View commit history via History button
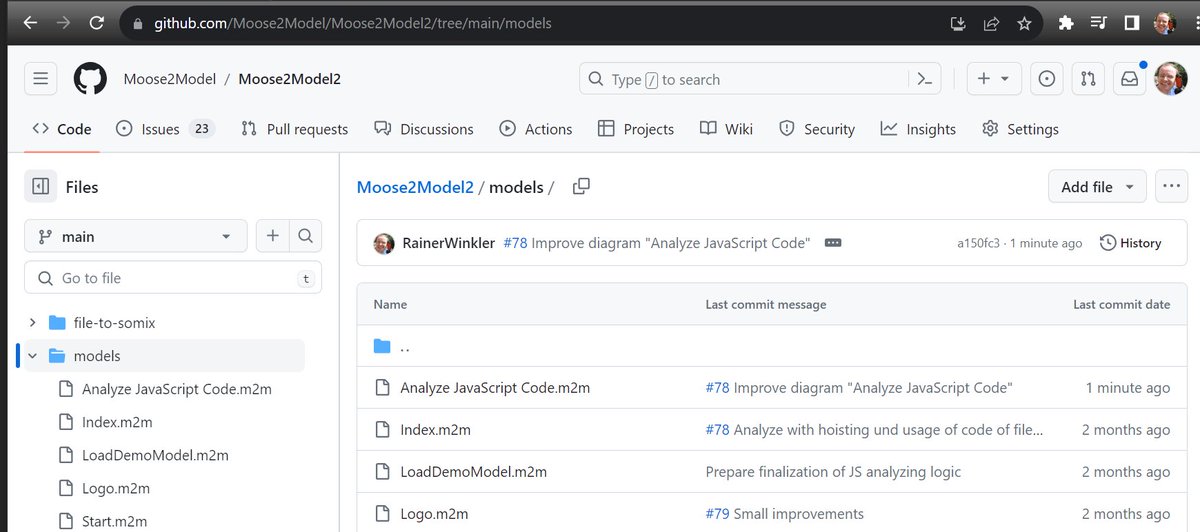The image size is (1200, 532). pyautogui.click(x=1131, y=243)
